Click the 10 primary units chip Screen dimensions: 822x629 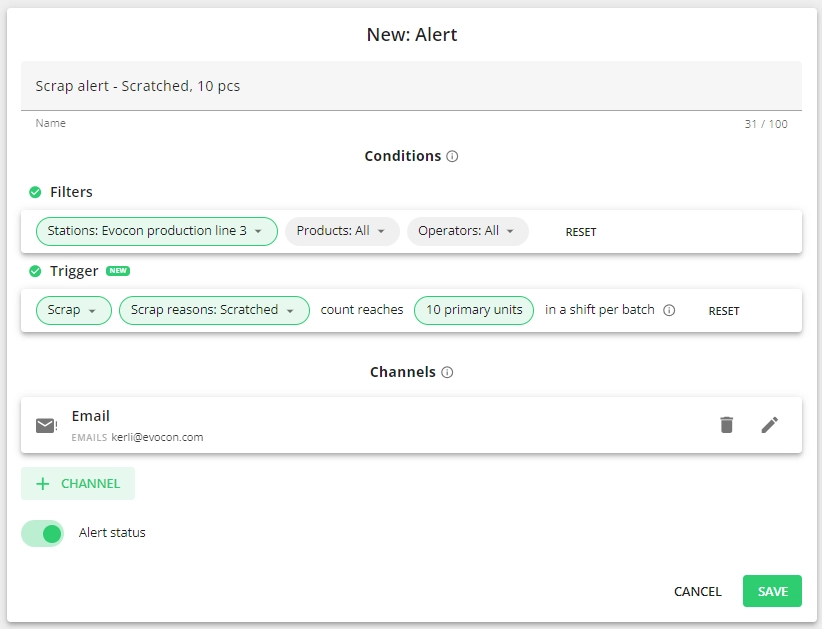point(474,310)
